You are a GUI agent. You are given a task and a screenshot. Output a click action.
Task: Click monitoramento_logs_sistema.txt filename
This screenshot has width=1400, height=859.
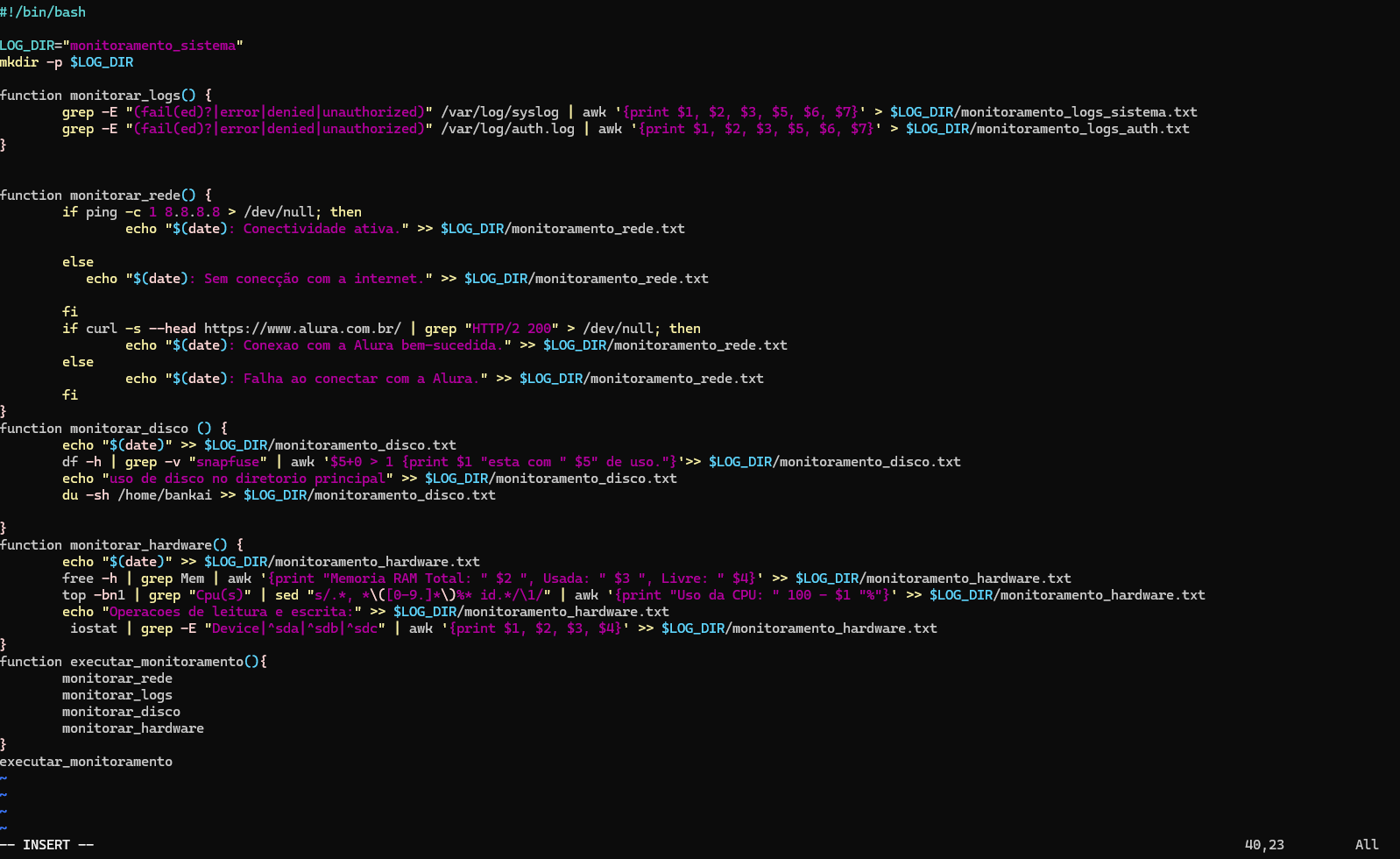coord(1078,112)
